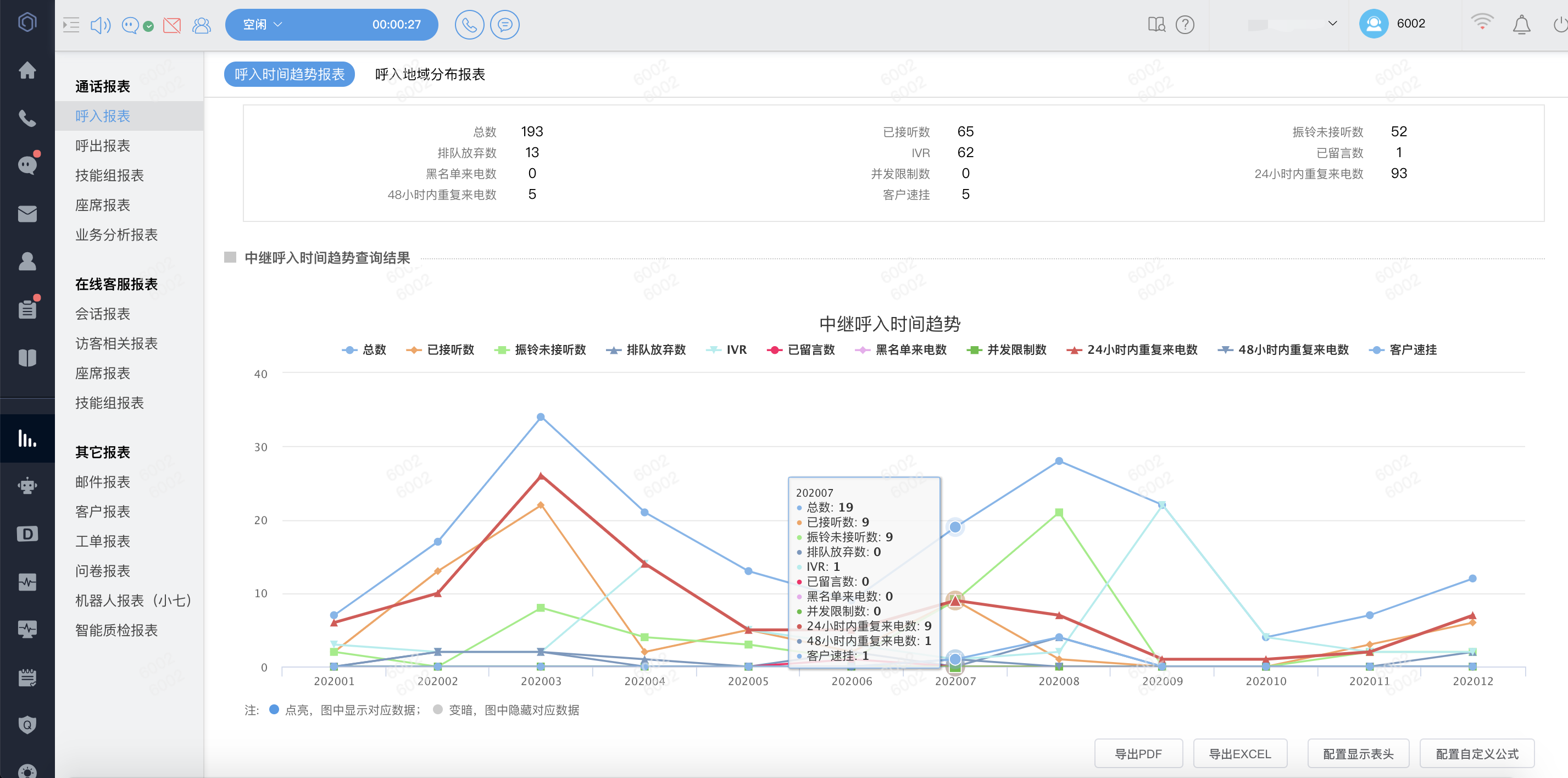The width and height of the screenshot is (1568, 778).
Task: Select the reports bar-chart sidebar icon
Action: [27, 438]
